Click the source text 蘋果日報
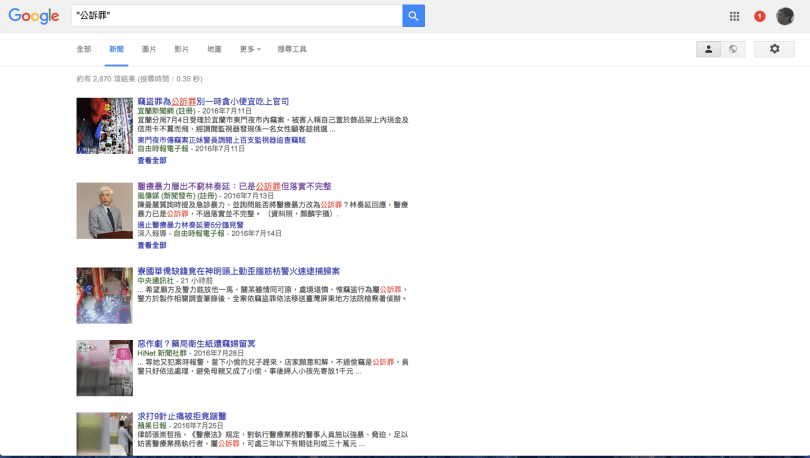Image resolution: width=810 pixels, height=458 pixels. 152,425
